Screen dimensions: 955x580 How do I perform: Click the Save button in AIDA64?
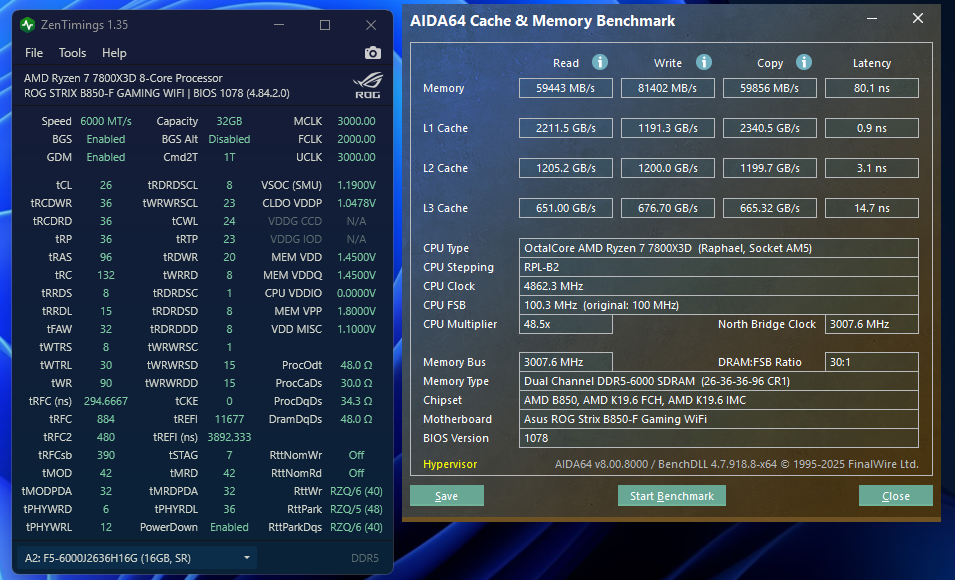point(446,496)
